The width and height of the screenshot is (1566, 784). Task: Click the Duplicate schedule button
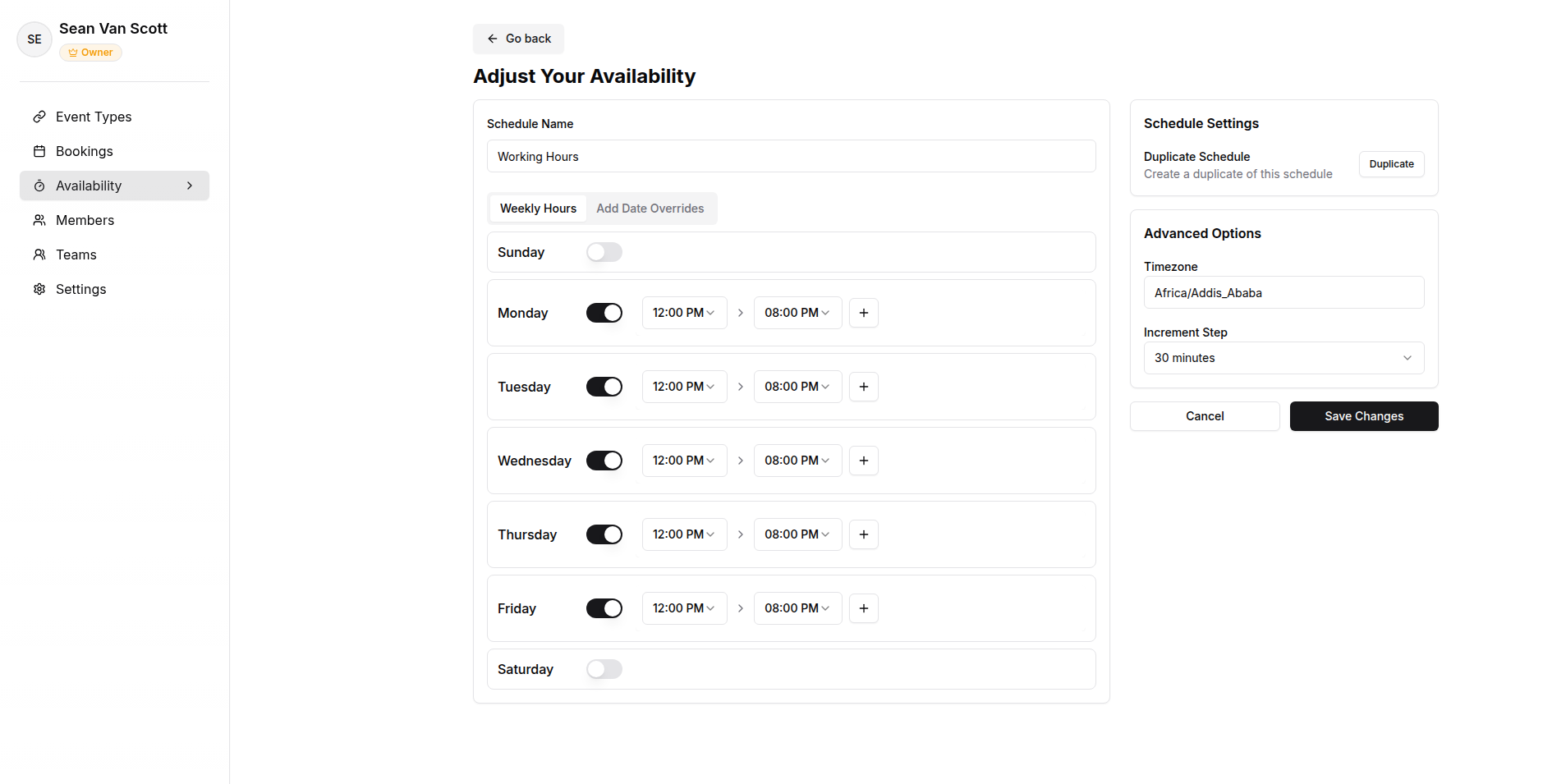tap(1391, 164)
